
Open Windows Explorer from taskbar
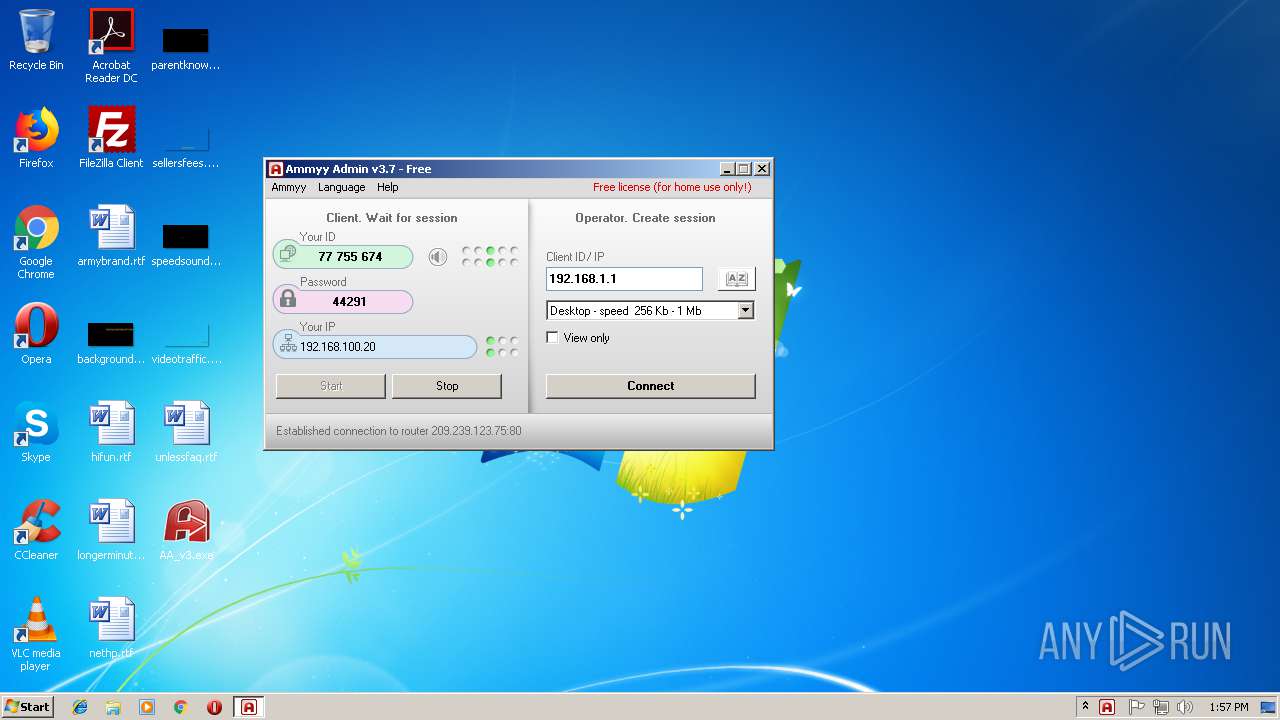point(113,707)
